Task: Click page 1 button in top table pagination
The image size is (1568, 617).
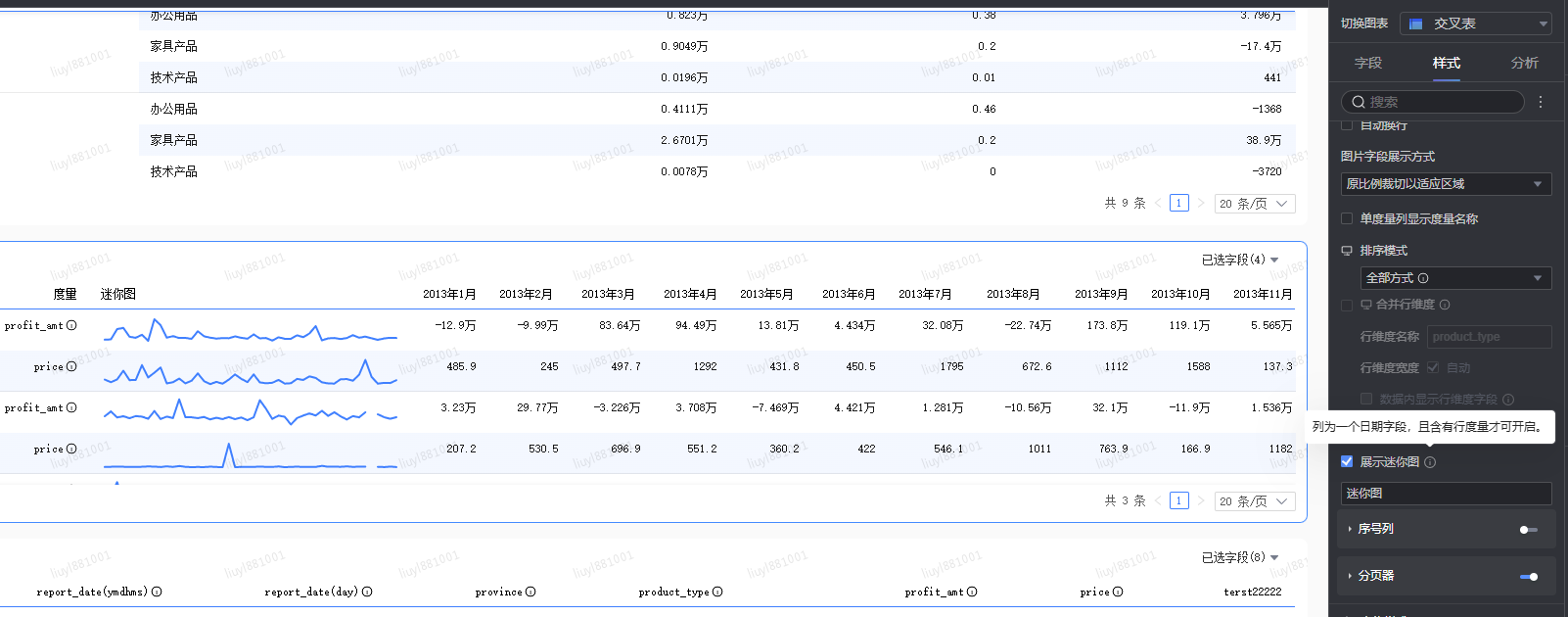Action: click(x=1178, y=203)
